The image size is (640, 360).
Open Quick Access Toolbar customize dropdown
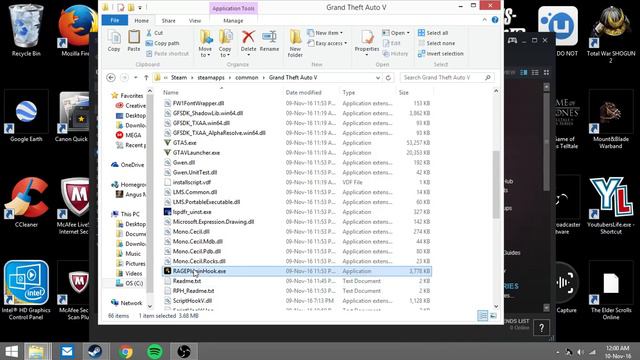point(140,7)
